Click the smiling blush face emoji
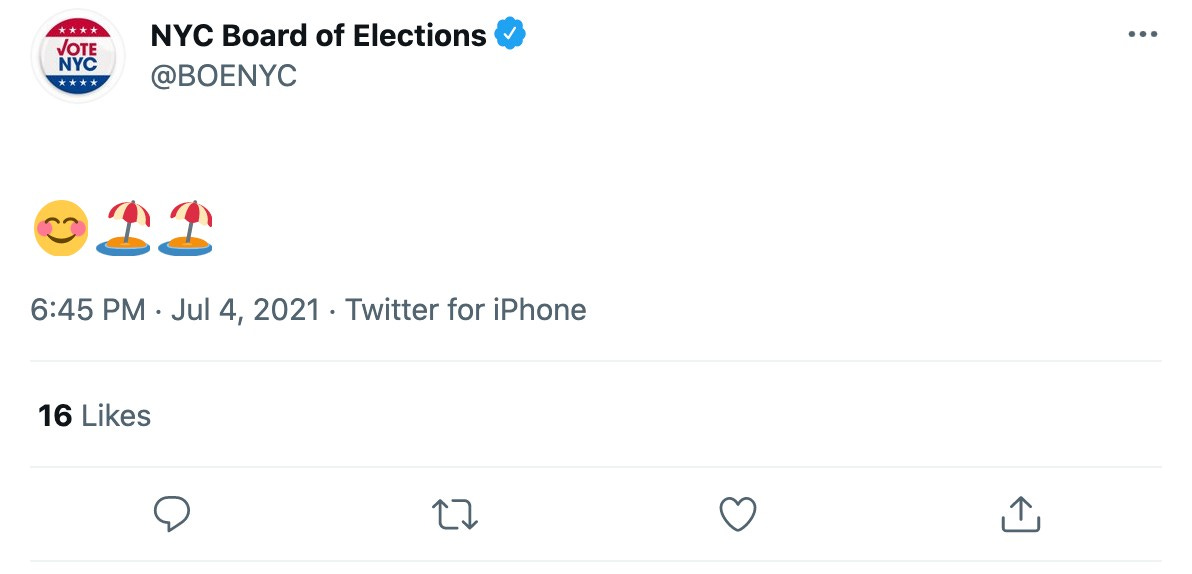1192x574 pixels. point(61,228)
